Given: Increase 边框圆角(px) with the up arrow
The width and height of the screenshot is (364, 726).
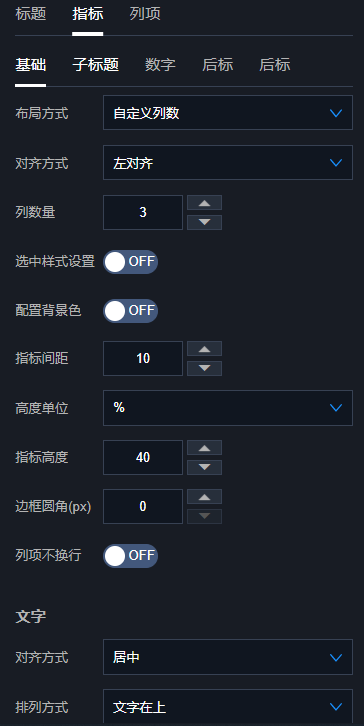Looking at the screenshot, I should point(204,497).
